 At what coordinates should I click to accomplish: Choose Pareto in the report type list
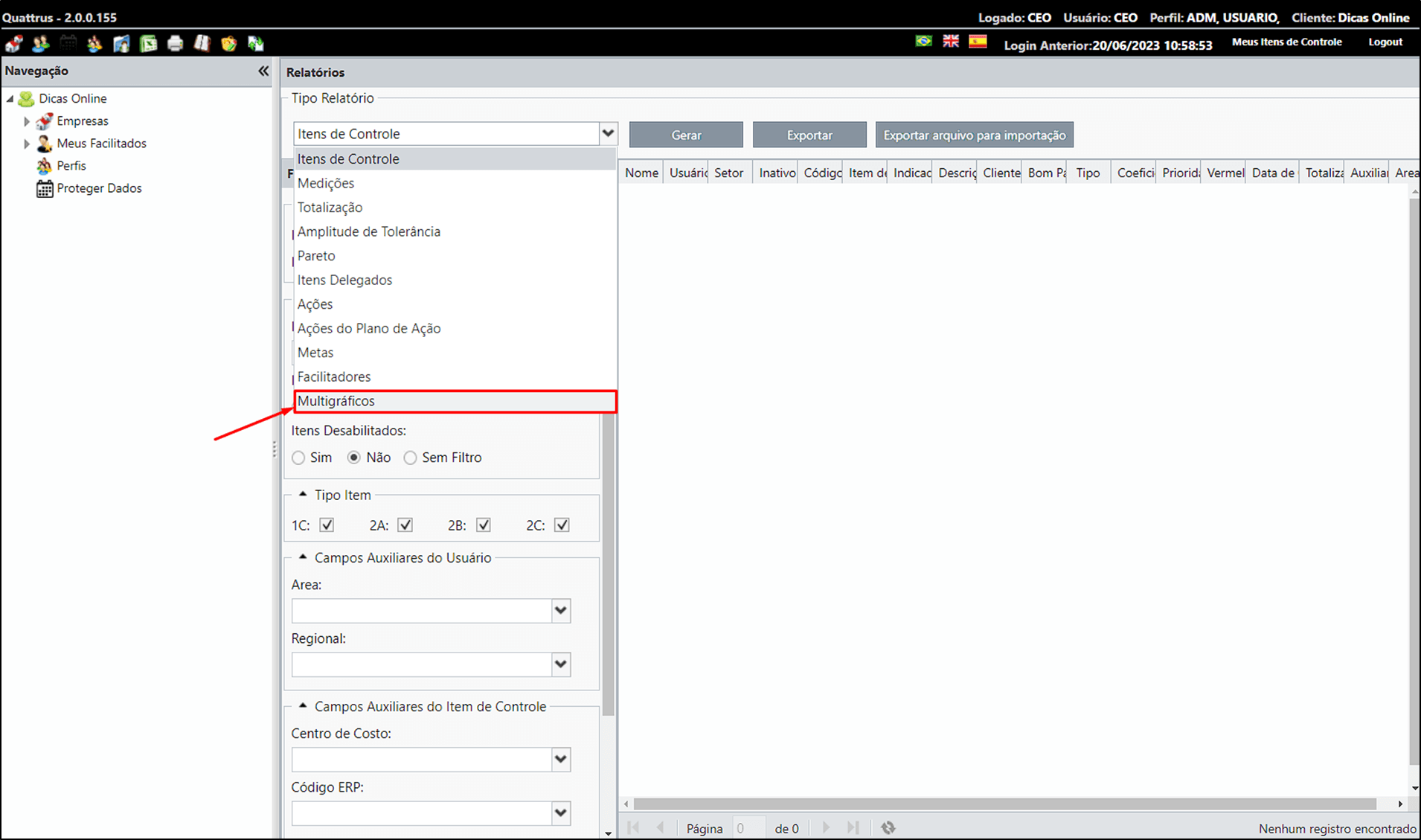455,256
